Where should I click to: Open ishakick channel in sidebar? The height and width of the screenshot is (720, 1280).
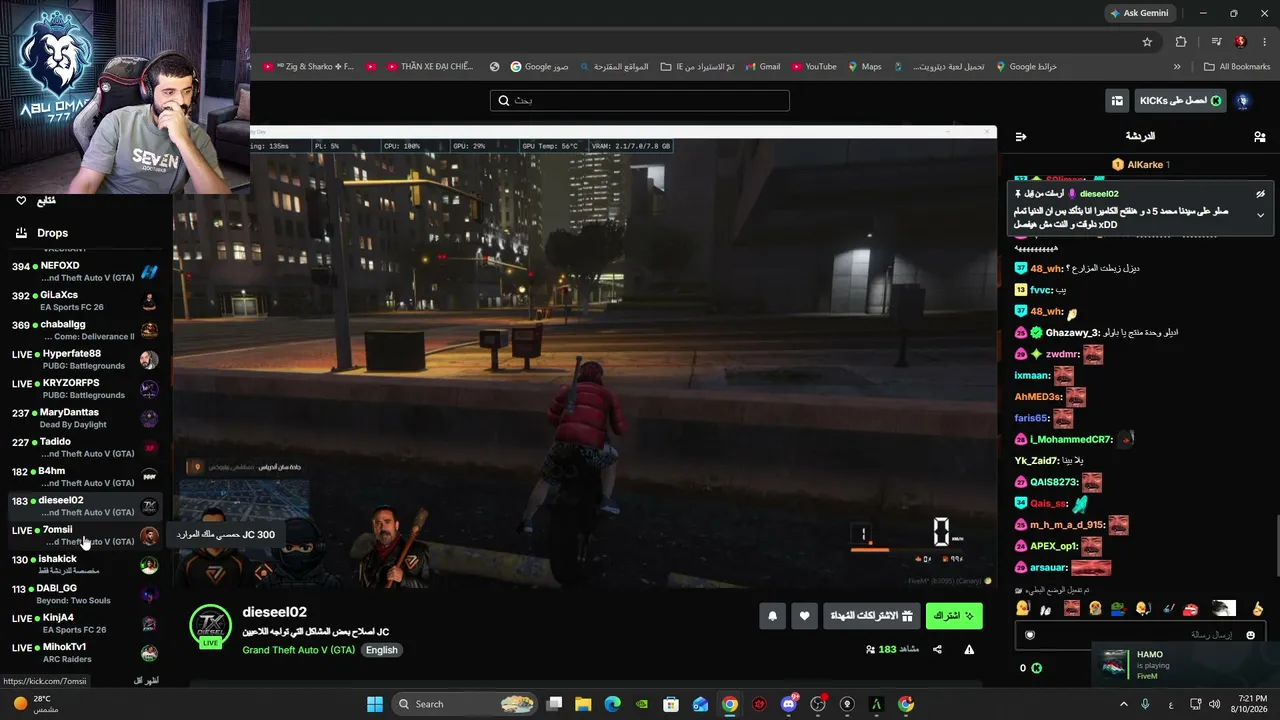pyautogui.click(x=85, y=565)
